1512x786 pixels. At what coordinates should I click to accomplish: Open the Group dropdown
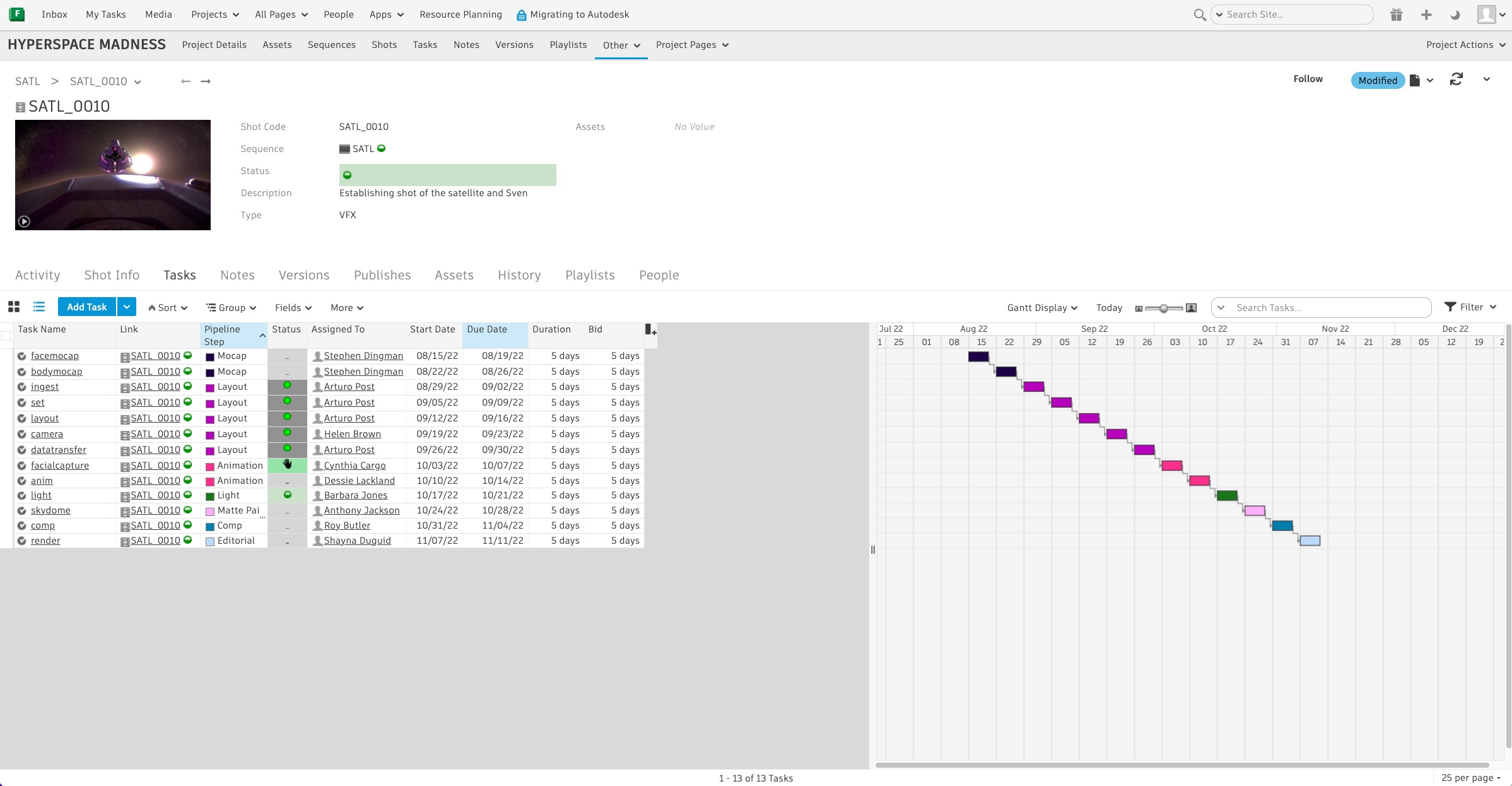[231, 308]
